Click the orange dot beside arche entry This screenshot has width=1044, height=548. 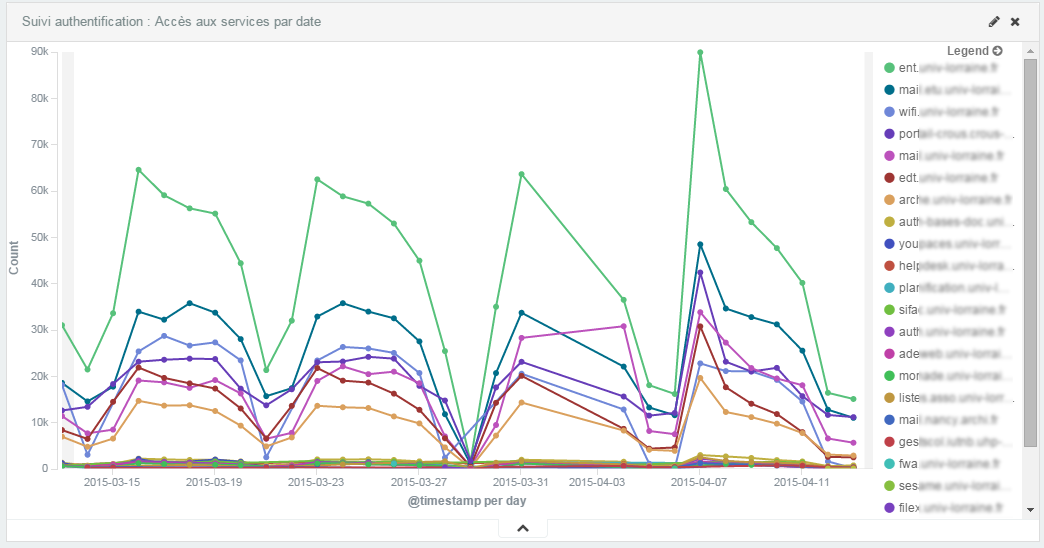(888, 200)
